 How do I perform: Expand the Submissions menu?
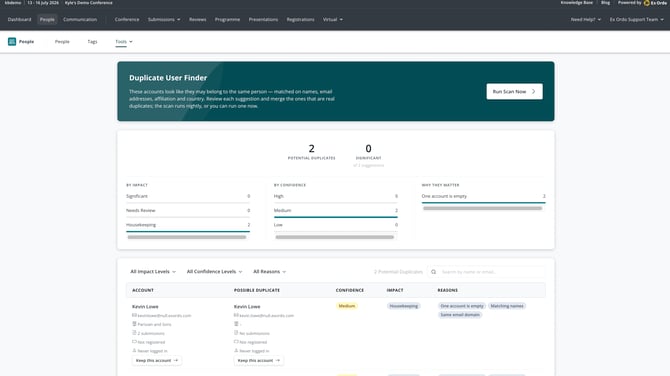coord(164,19)
